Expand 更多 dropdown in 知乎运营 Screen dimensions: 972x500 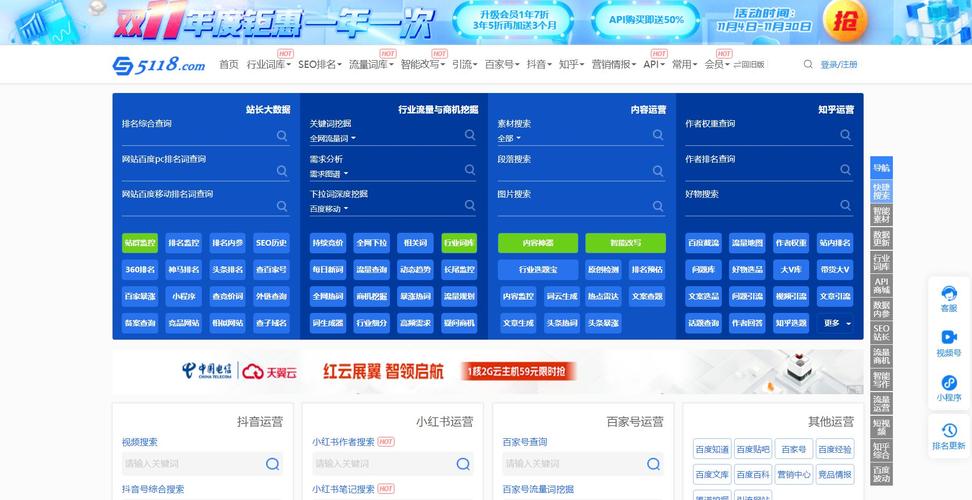point(835,323)
